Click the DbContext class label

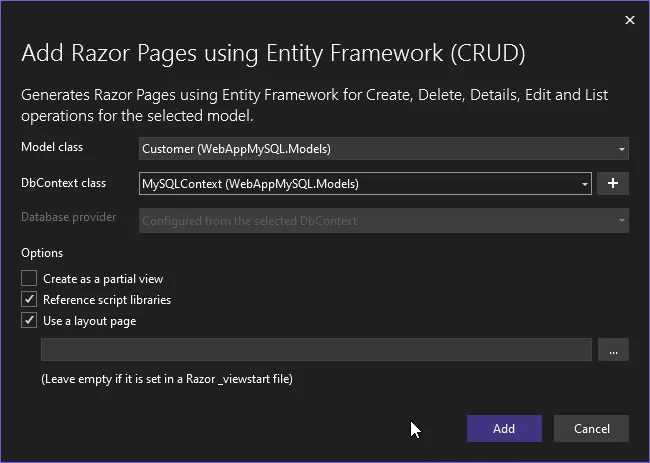[x=63, y=183]
